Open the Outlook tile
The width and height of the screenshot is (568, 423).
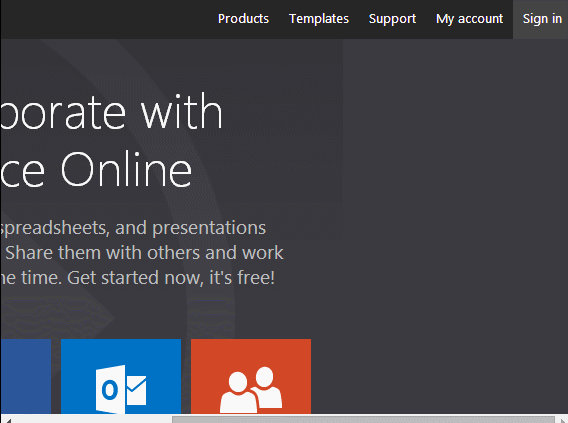click(121, 377)
